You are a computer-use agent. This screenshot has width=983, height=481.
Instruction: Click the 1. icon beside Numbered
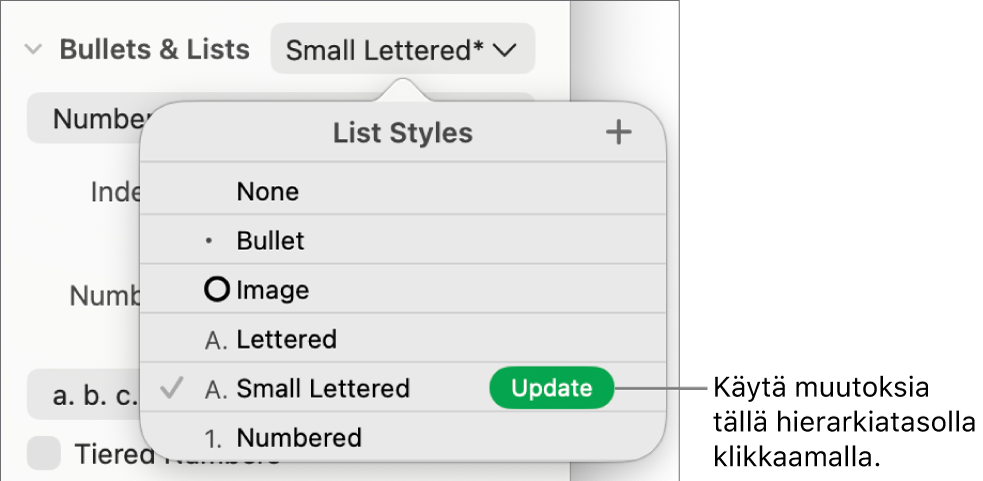214,439
